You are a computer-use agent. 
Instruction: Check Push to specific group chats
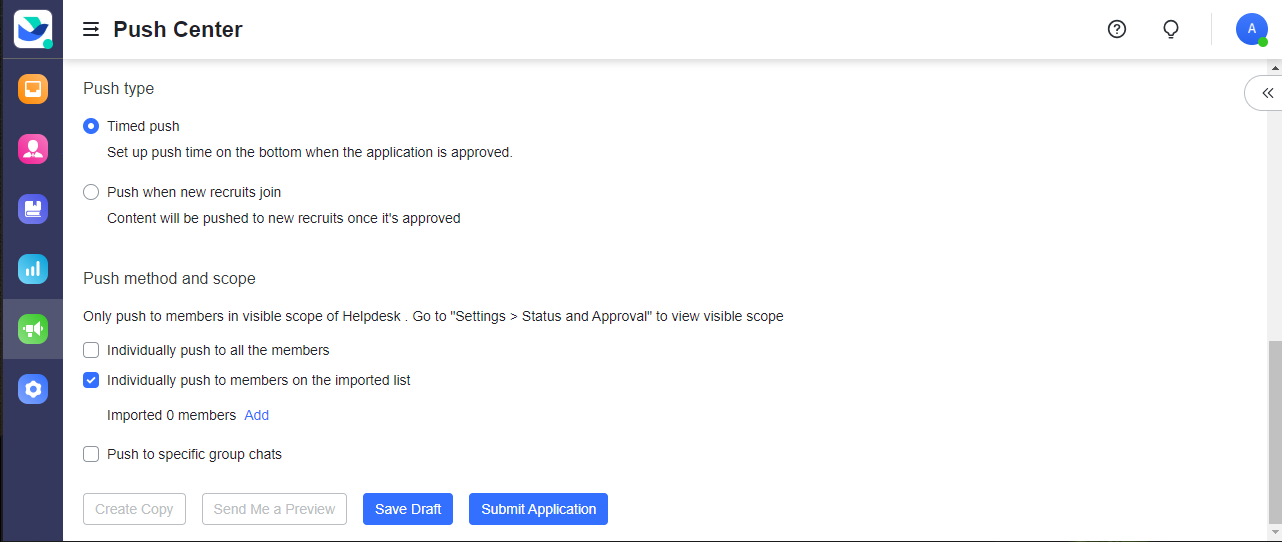tap(91, 454)
